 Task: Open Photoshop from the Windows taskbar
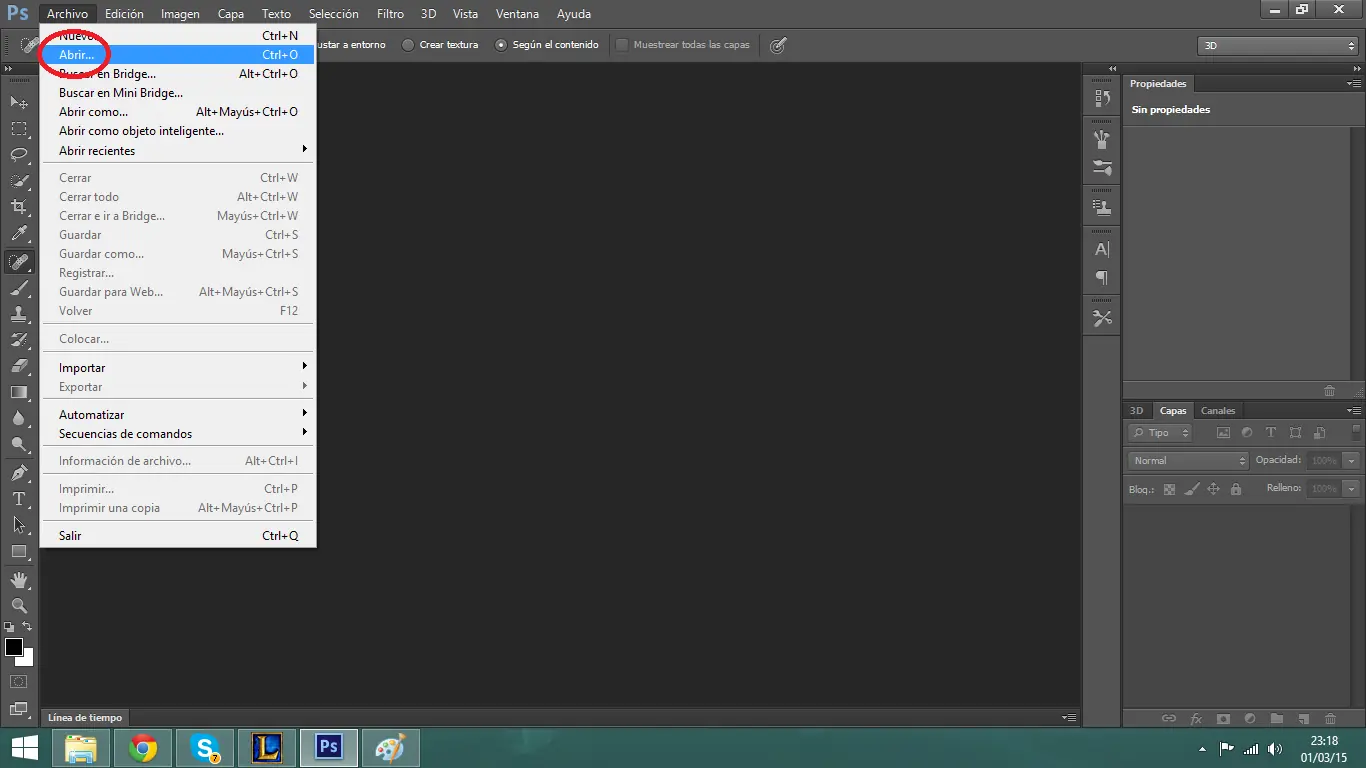pyautogui.click(x=329, y=748)
